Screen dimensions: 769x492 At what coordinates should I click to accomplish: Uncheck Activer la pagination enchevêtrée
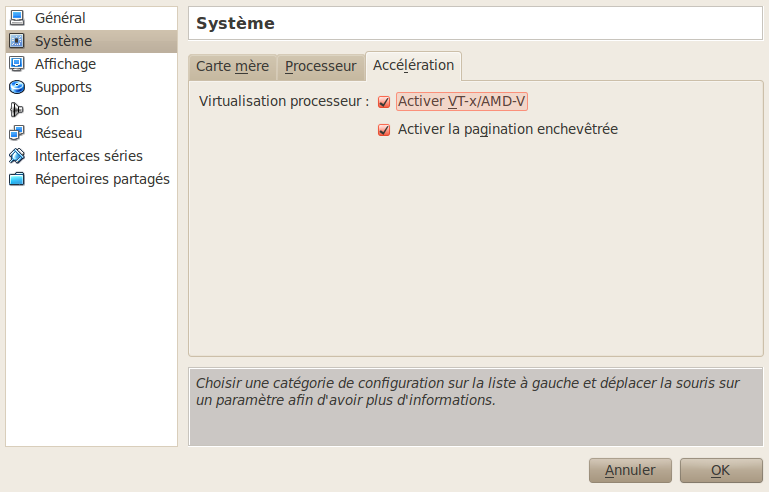click(x=384, y=130)
